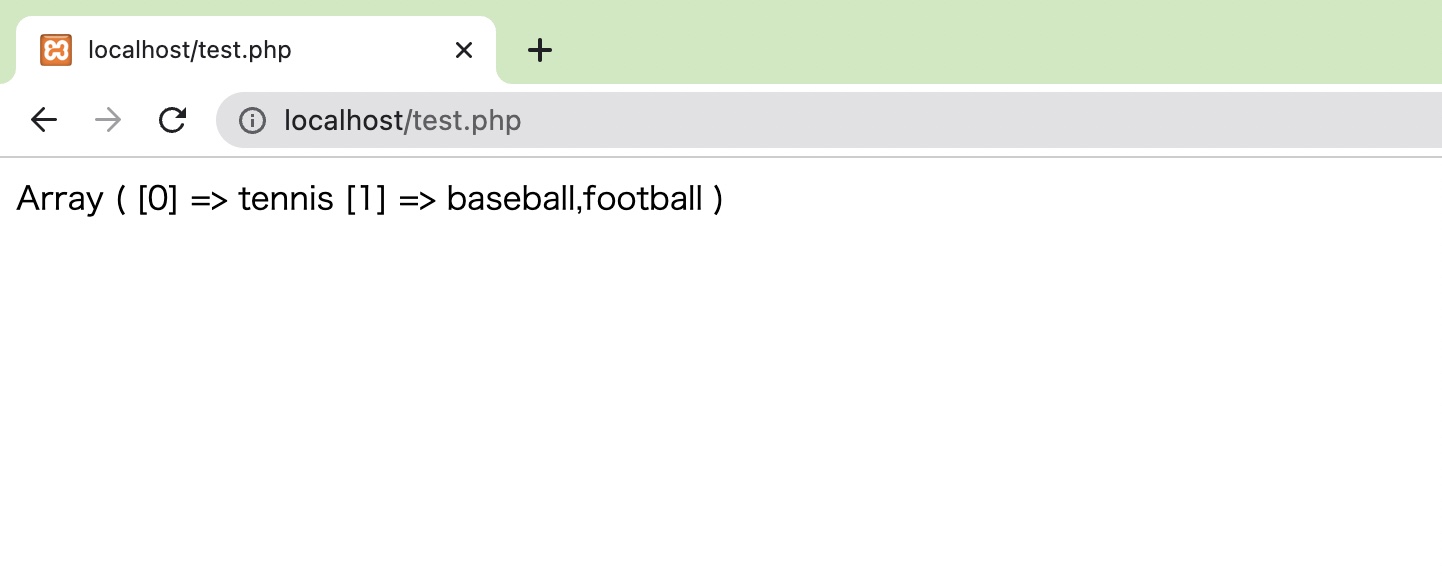Click the [1] array index
The height and width of the screenshot is (584, 1442).
tap(366, 199)
